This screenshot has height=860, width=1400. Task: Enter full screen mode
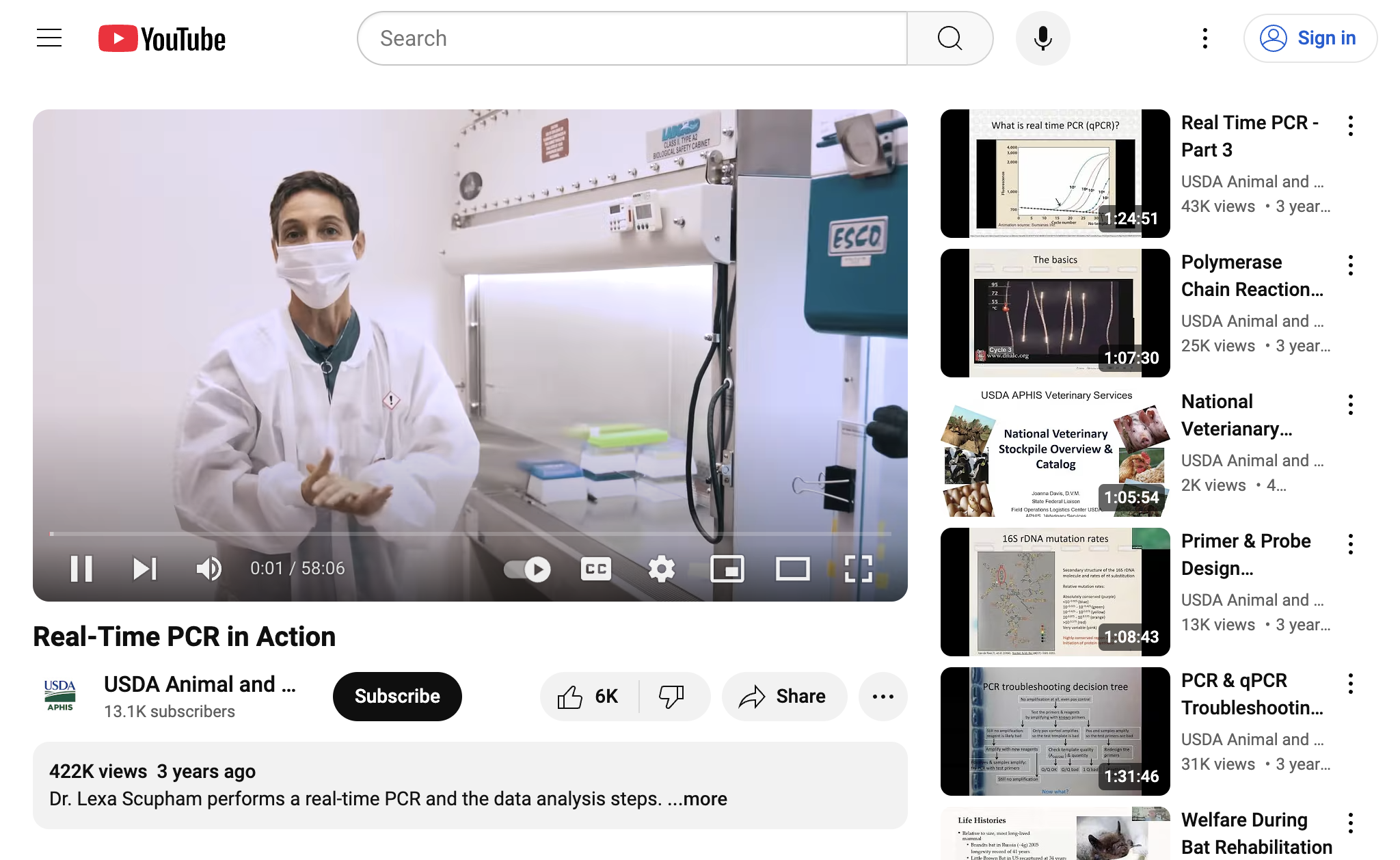[858, 569]
